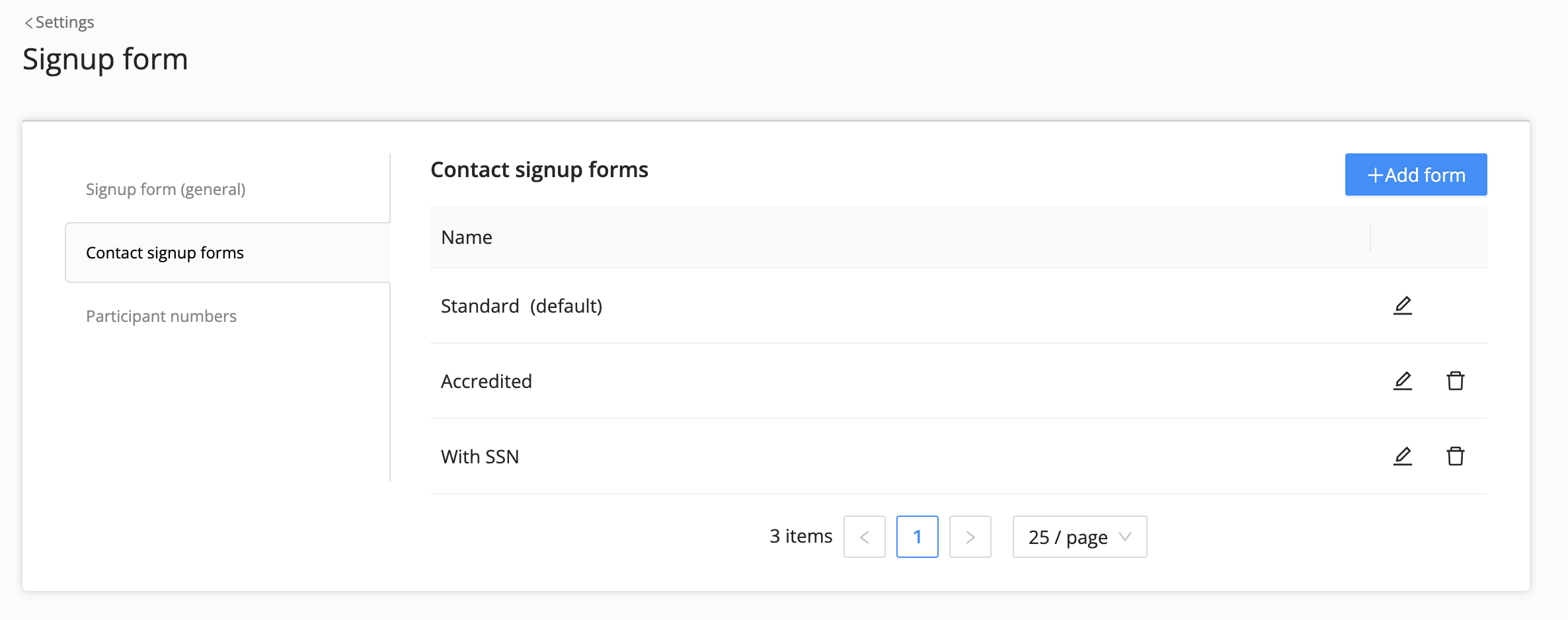Open the 25 / page dropdown

coord(1079,537)
